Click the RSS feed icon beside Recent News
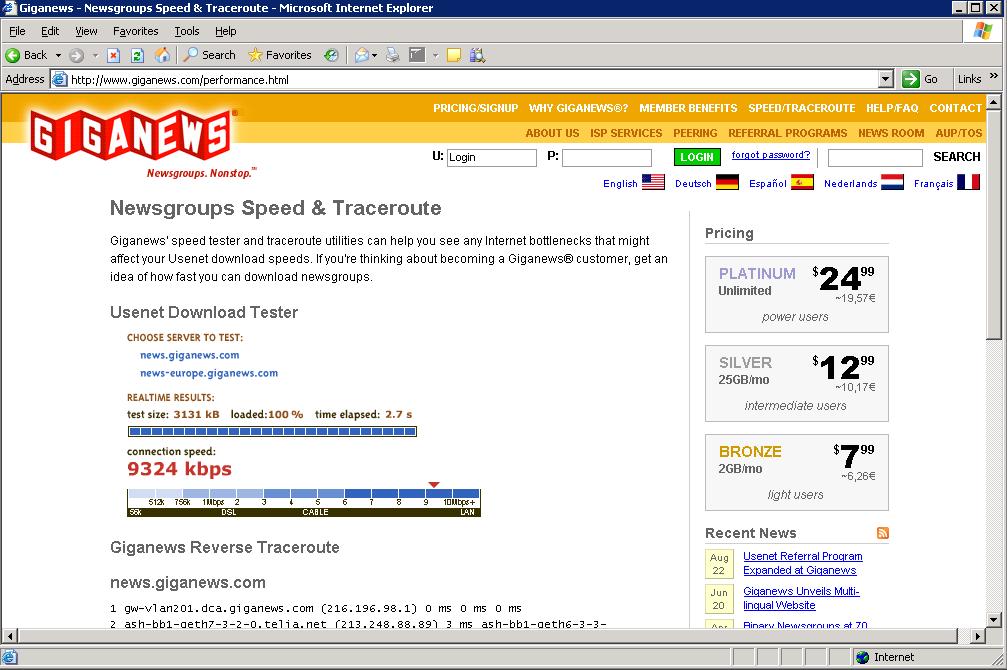Viewport: 1007px width, 670px height. pyautogui.click(x=882, y=533)
